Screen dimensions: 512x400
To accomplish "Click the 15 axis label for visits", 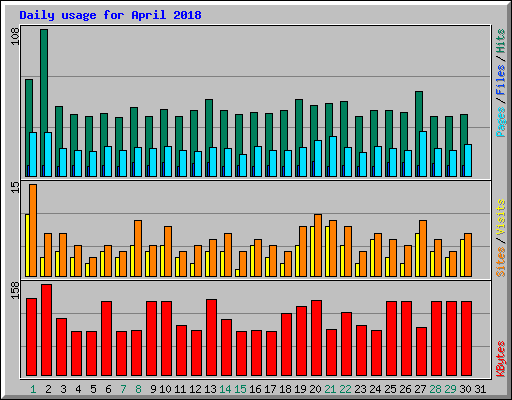I will [15, 188].
